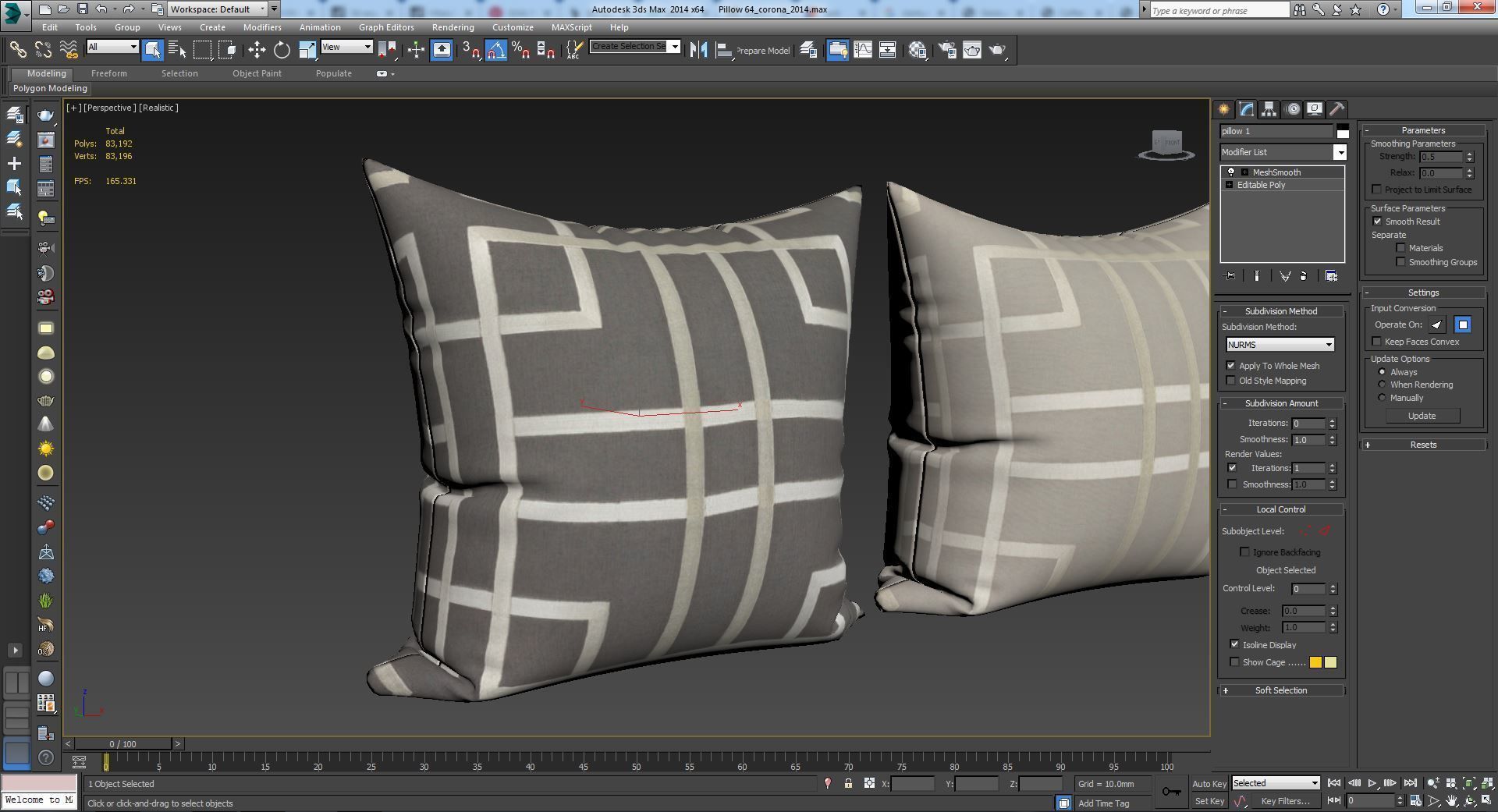Screen dimensions: 1498x812
Task: Select Manually update option
Action: click(x=1383, y=398)
